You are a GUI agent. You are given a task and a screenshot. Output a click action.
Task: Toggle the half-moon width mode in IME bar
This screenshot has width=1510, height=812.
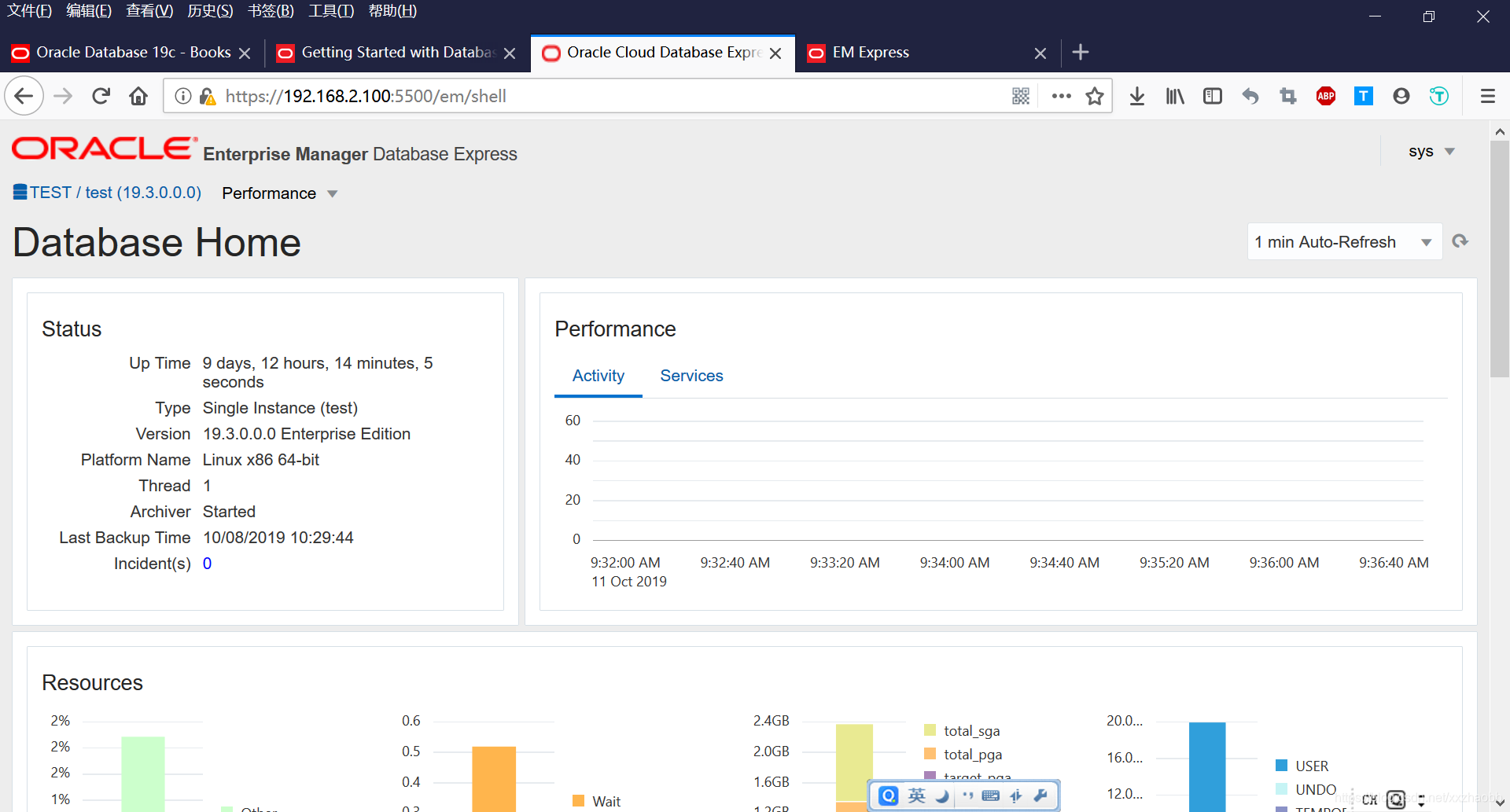pos(942,796)
